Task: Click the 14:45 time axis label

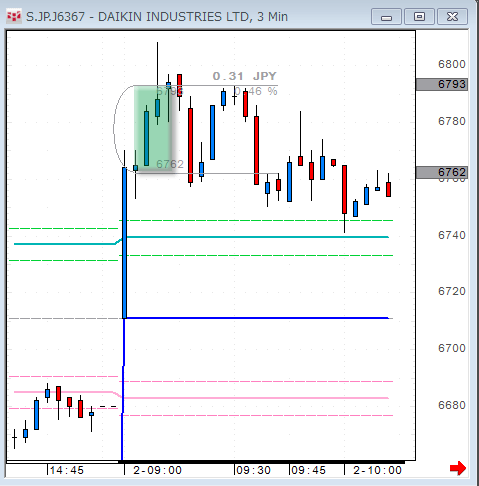Action: point(67,470)
